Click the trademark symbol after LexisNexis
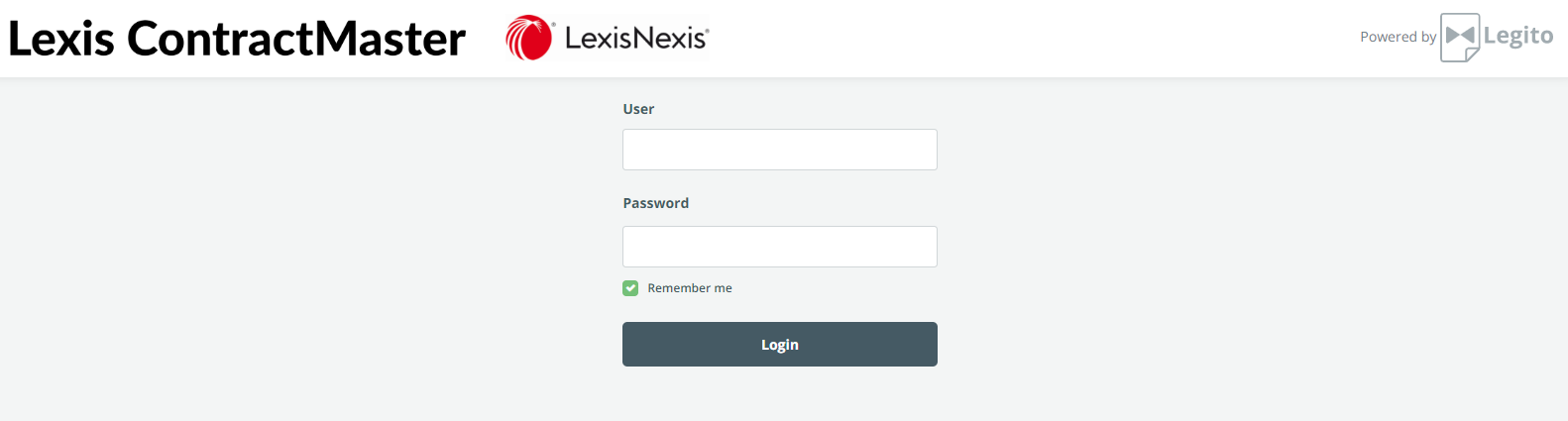Viewport: 1568px width, 421px height. (707, 30)
